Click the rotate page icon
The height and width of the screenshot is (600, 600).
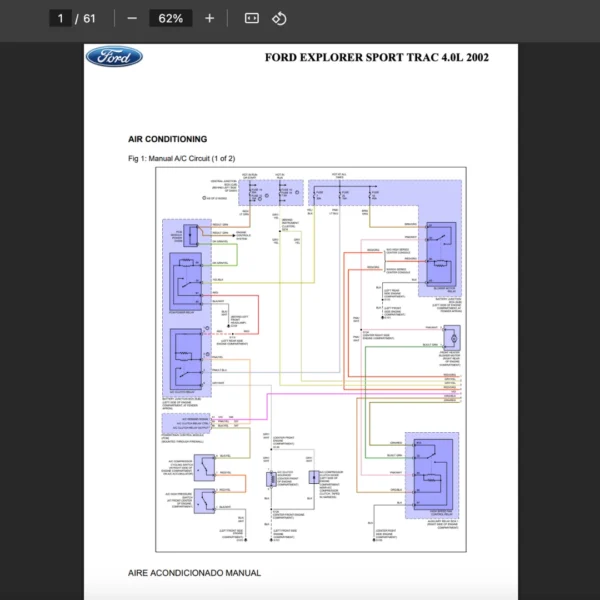(x=279, y=18)
